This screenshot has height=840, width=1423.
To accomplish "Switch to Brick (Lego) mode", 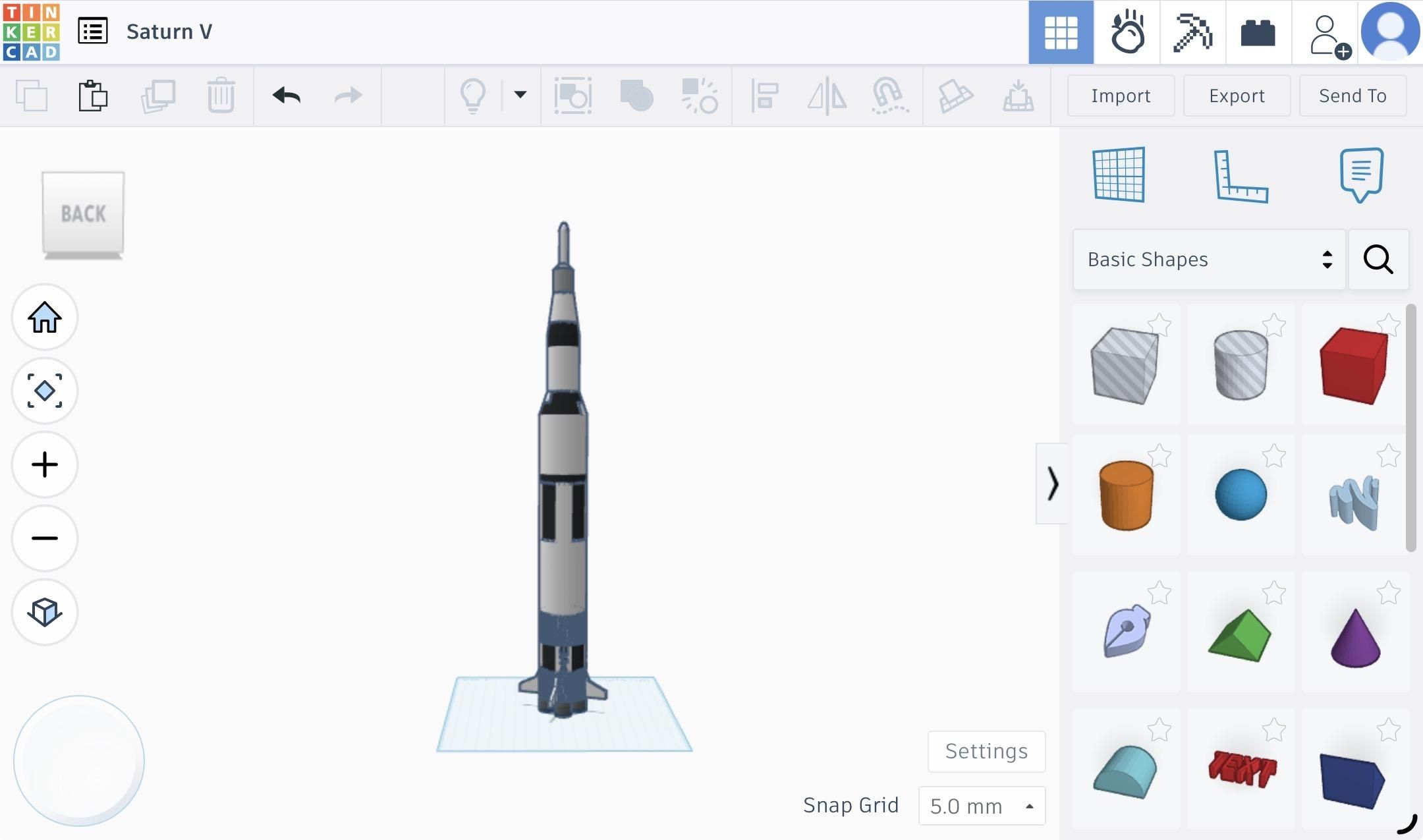I will point(1258,32).
